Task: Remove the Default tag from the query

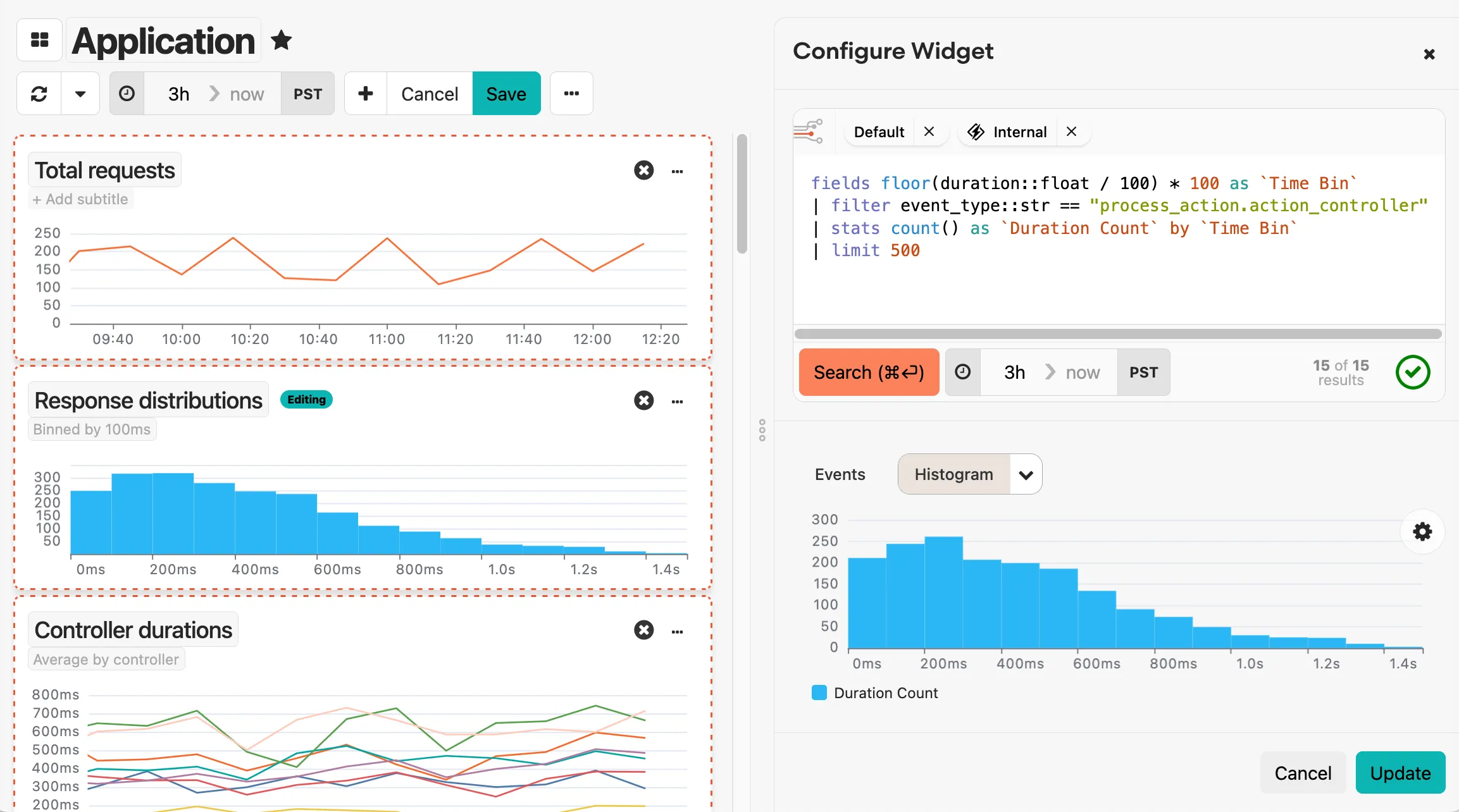Action: point(929,132)
